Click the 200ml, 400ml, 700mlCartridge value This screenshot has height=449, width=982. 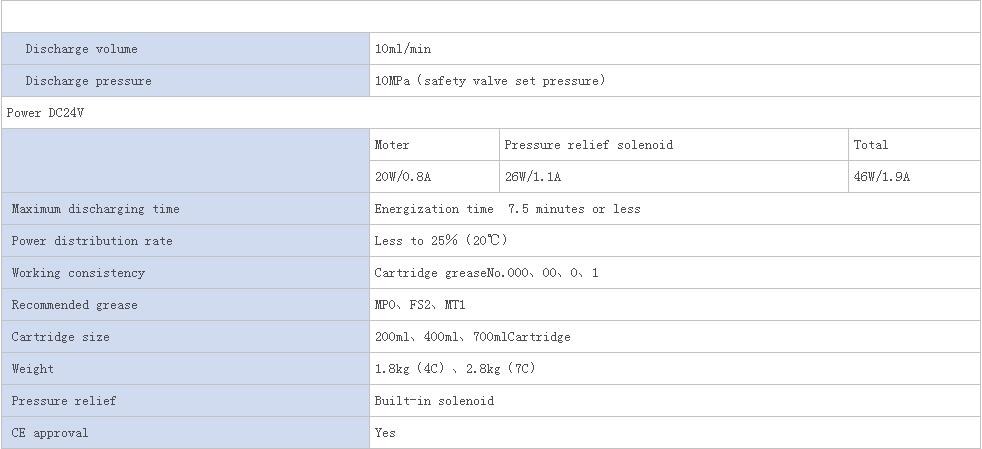pos(472,337)
